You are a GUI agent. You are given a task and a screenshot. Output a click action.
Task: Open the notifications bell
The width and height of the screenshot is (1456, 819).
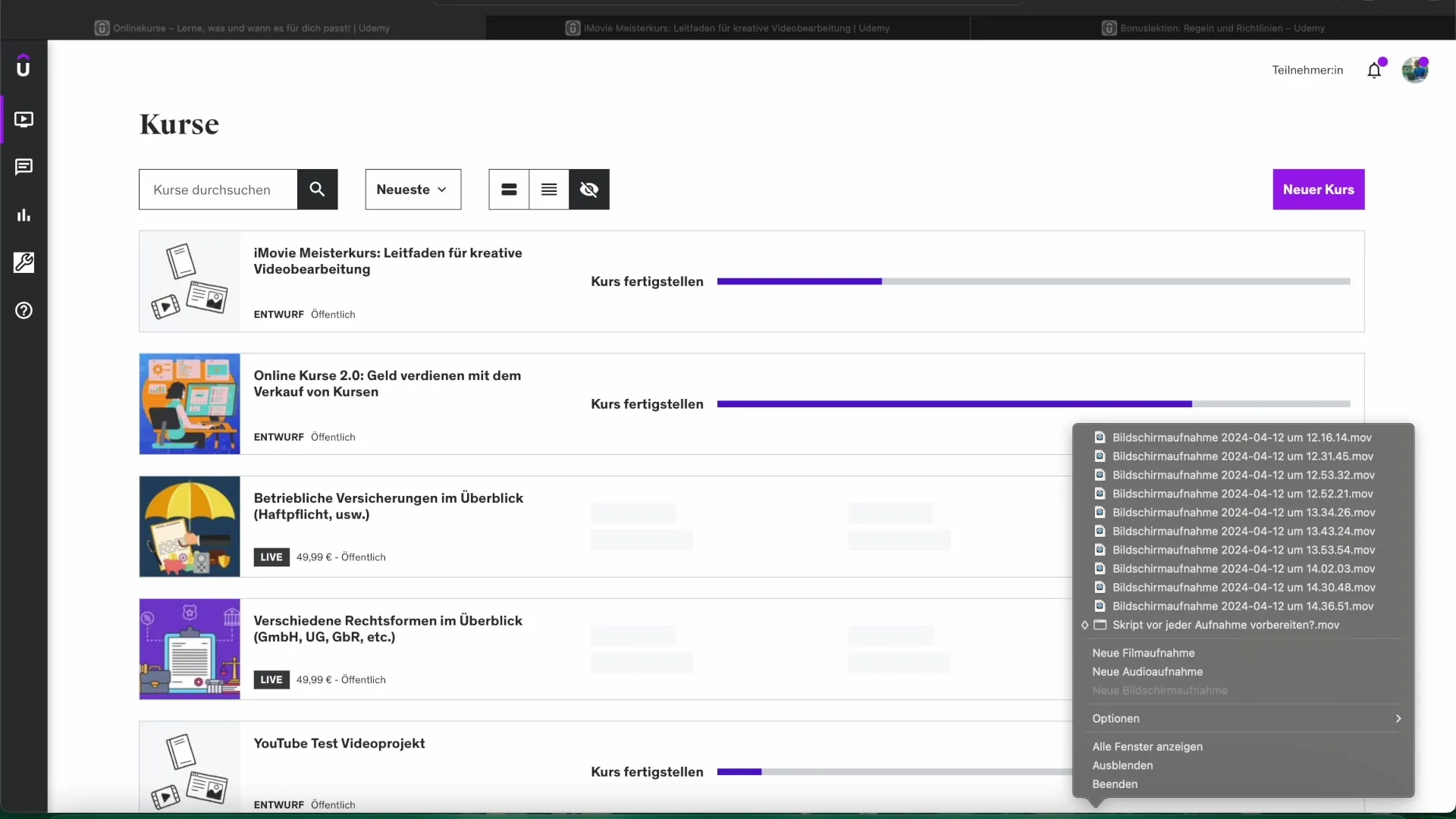tap(1374, 71)
